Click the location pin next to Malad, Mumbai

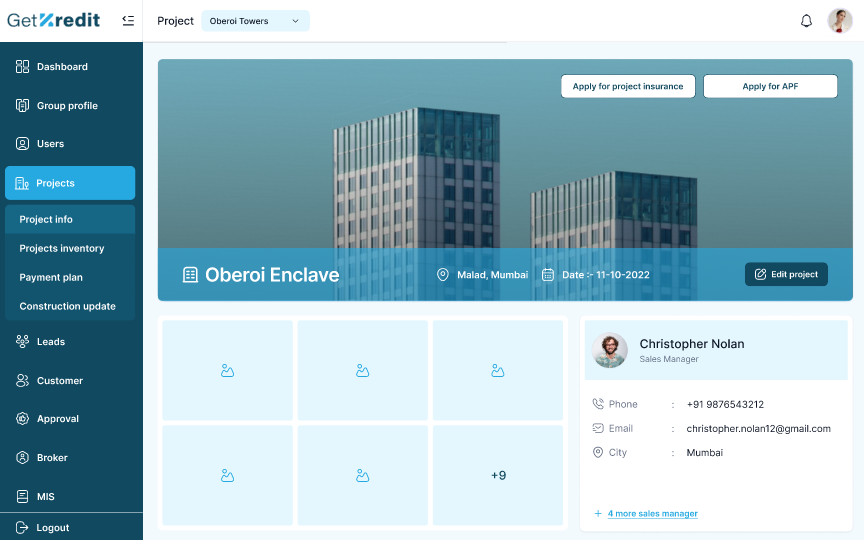coord(442,274)
